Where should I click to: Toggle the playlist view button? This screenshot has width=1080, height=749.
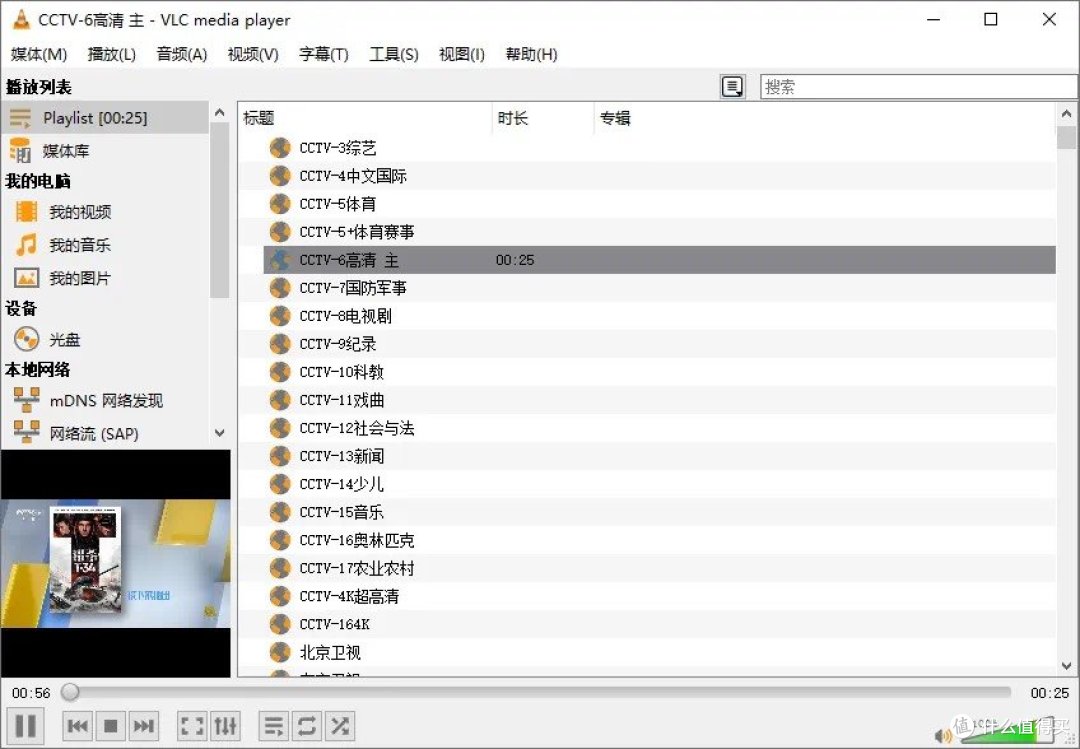coord(272,726)
